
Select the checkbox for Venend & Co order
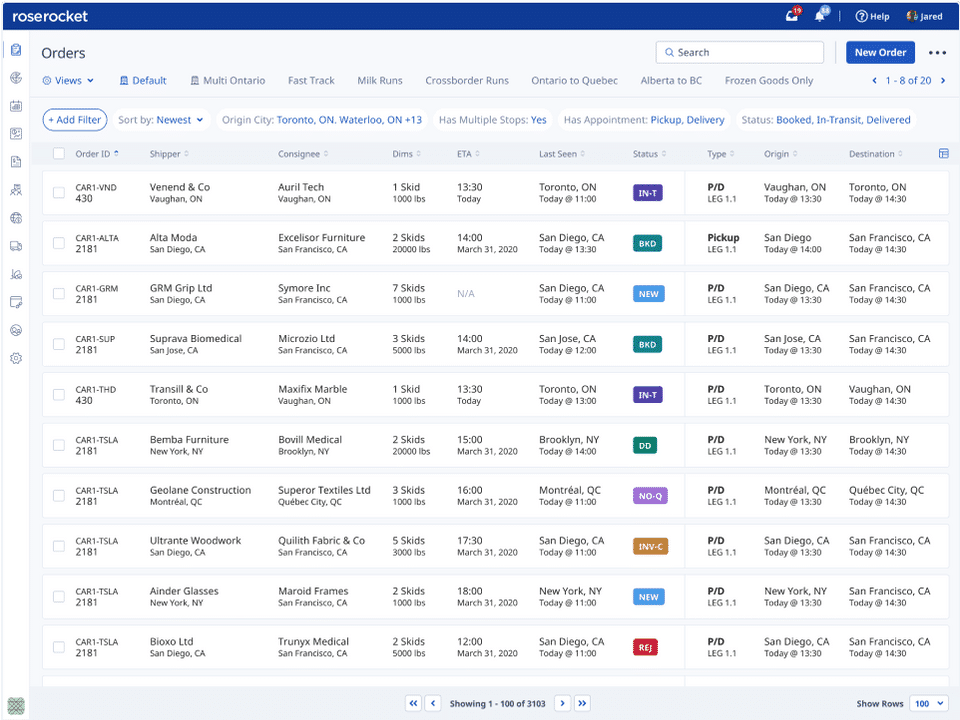click(59, 193)
